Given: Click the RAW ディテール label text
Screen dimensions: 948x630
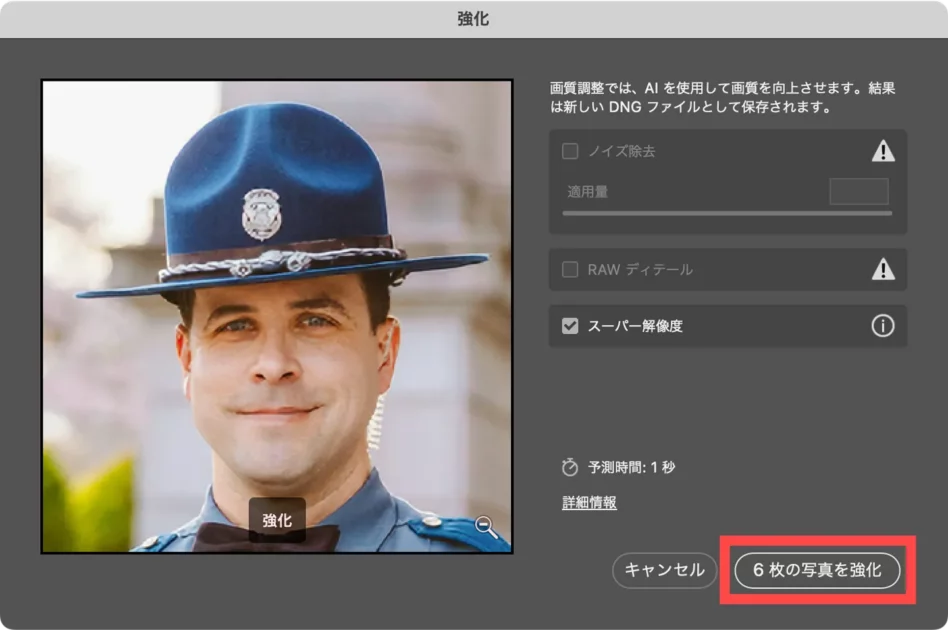Looking at the screenshot, I should [x=639, y=269].
